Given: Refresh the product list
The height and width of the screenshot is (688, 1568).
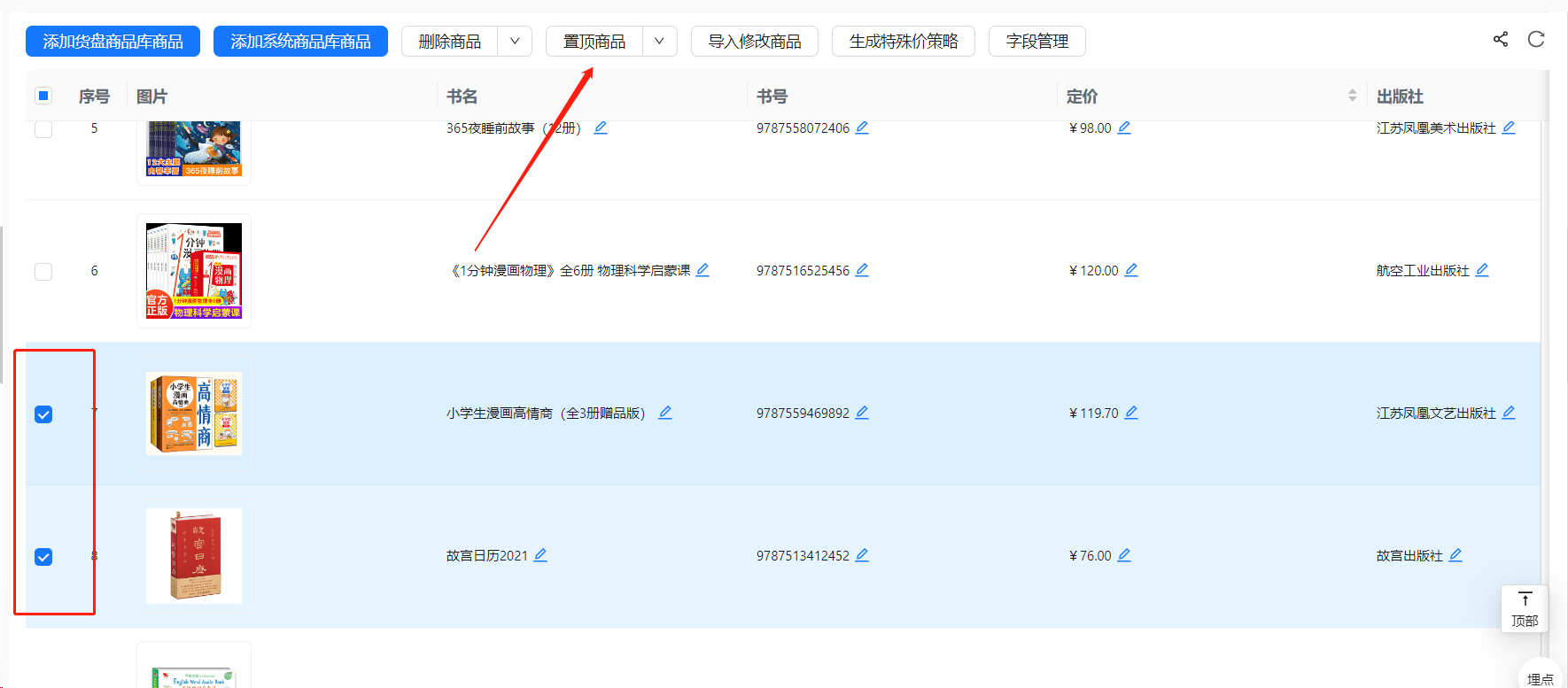Looking at the screenshot, I should click(x=1536, y=39).
